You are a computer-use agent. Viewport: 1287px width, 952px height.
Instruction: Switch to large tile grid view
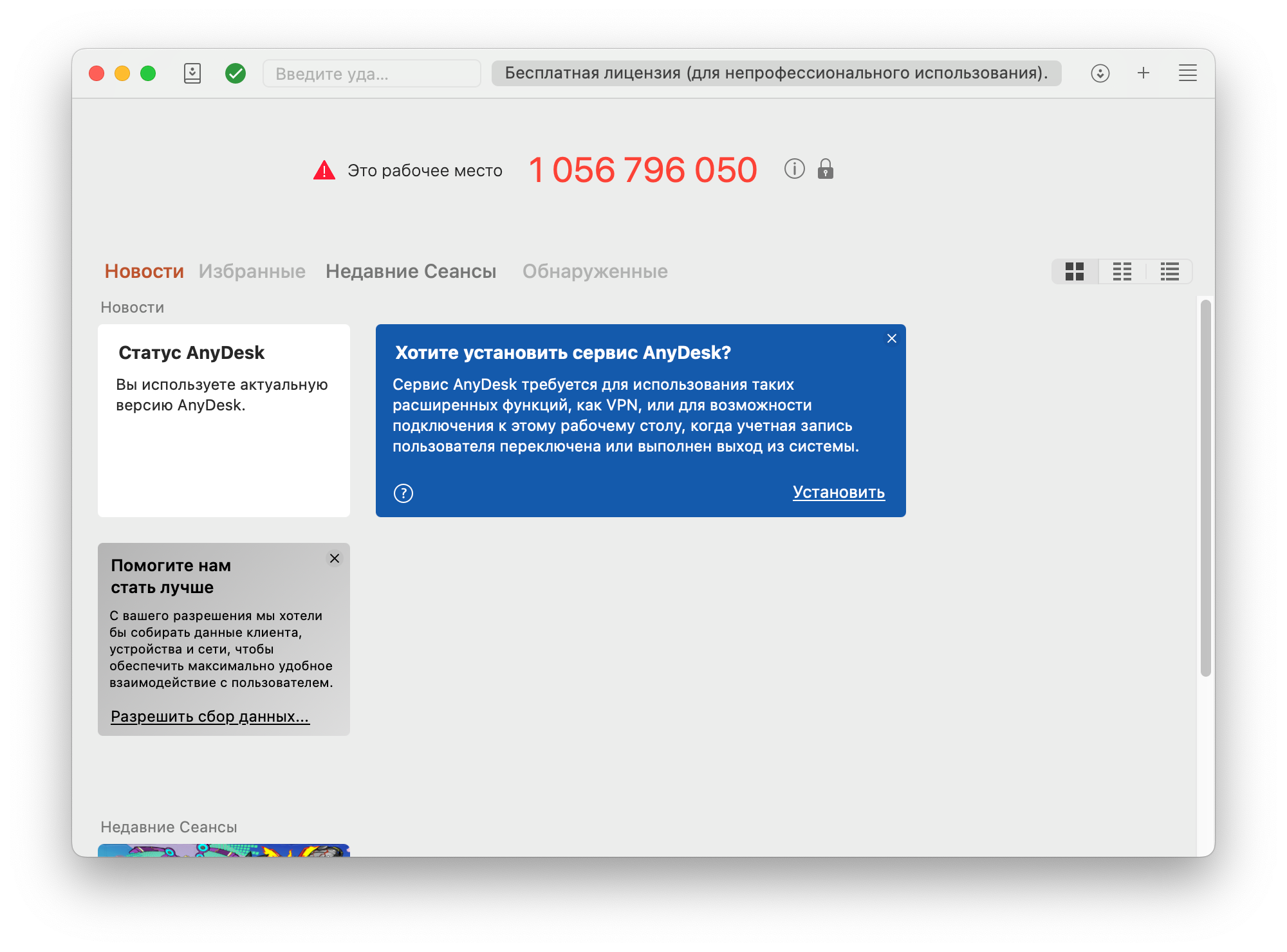tap(1075, 271)
